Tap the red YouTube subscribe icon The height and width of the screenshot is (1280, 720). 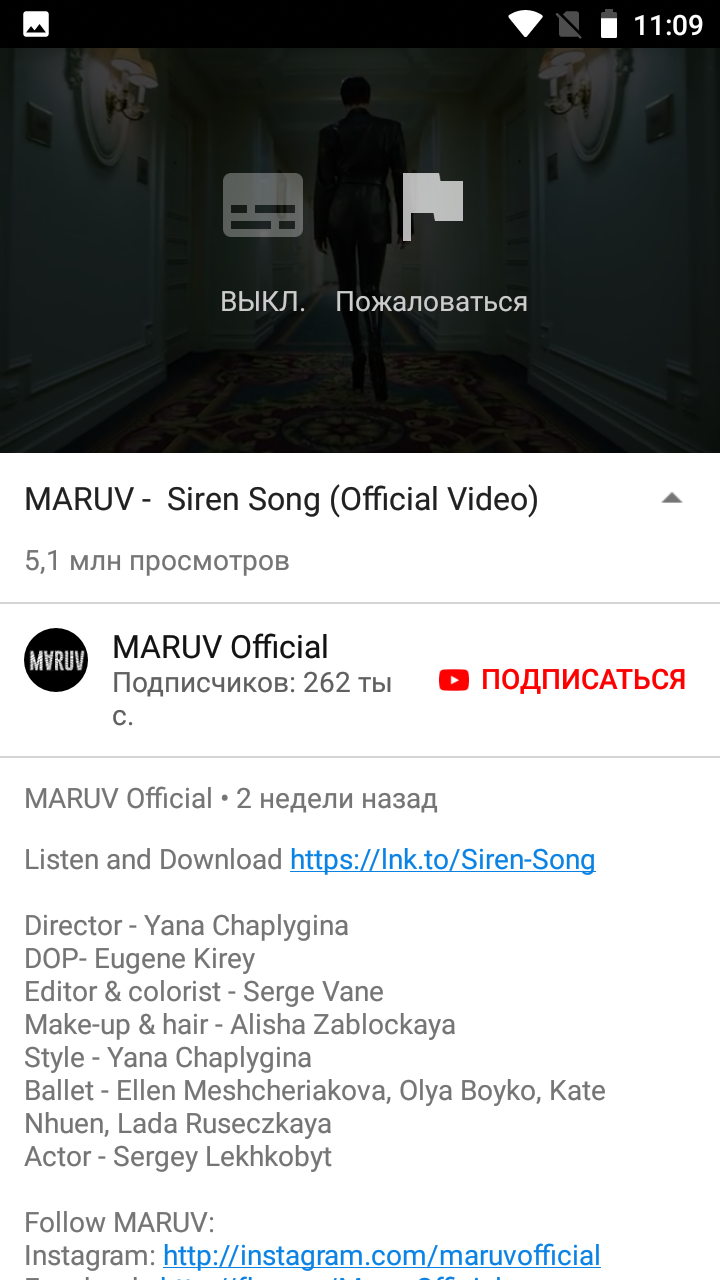pos(453,680)
